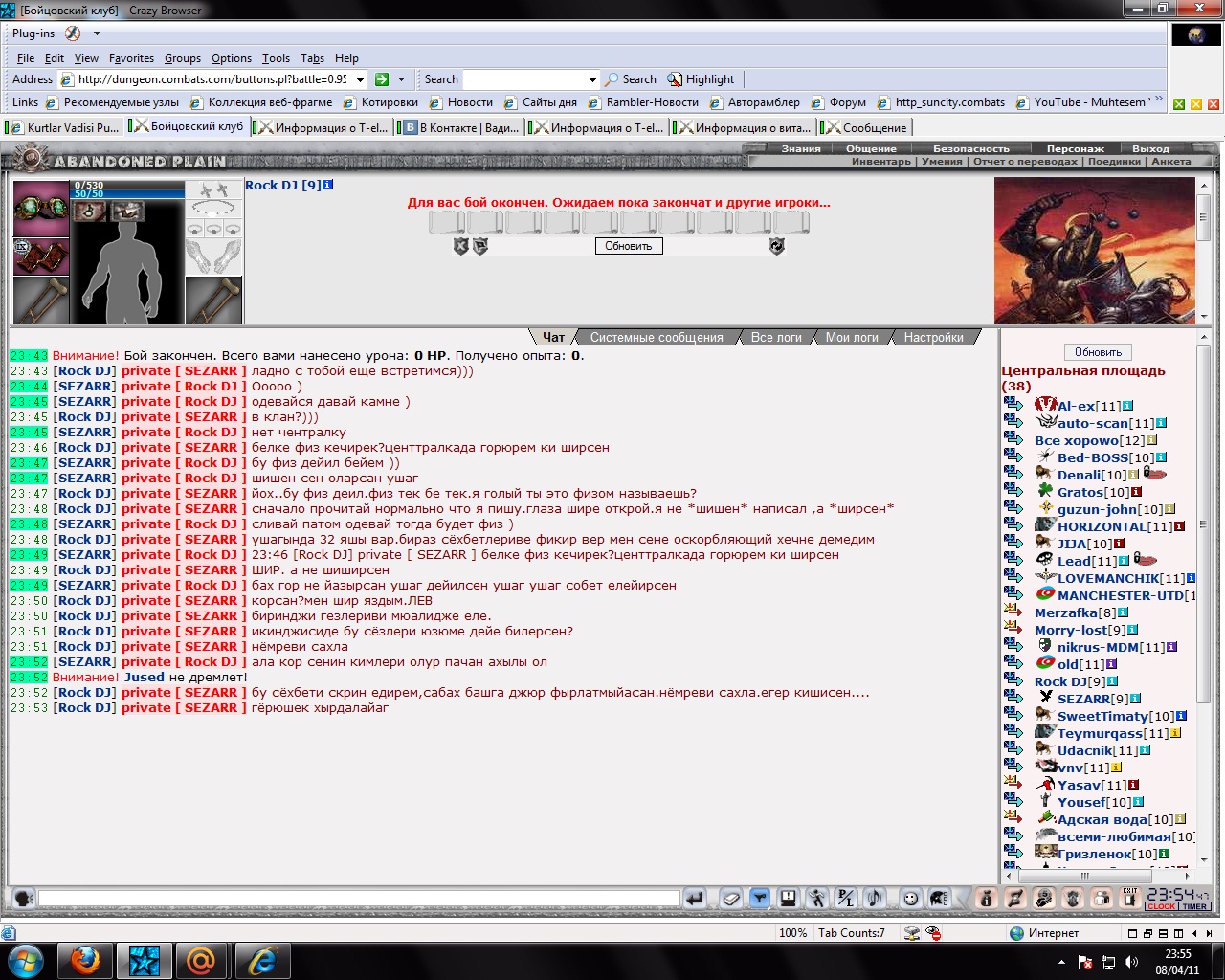Click the P/L transliteration icon
Viewport: 1225px width, 980px height.
845,898
